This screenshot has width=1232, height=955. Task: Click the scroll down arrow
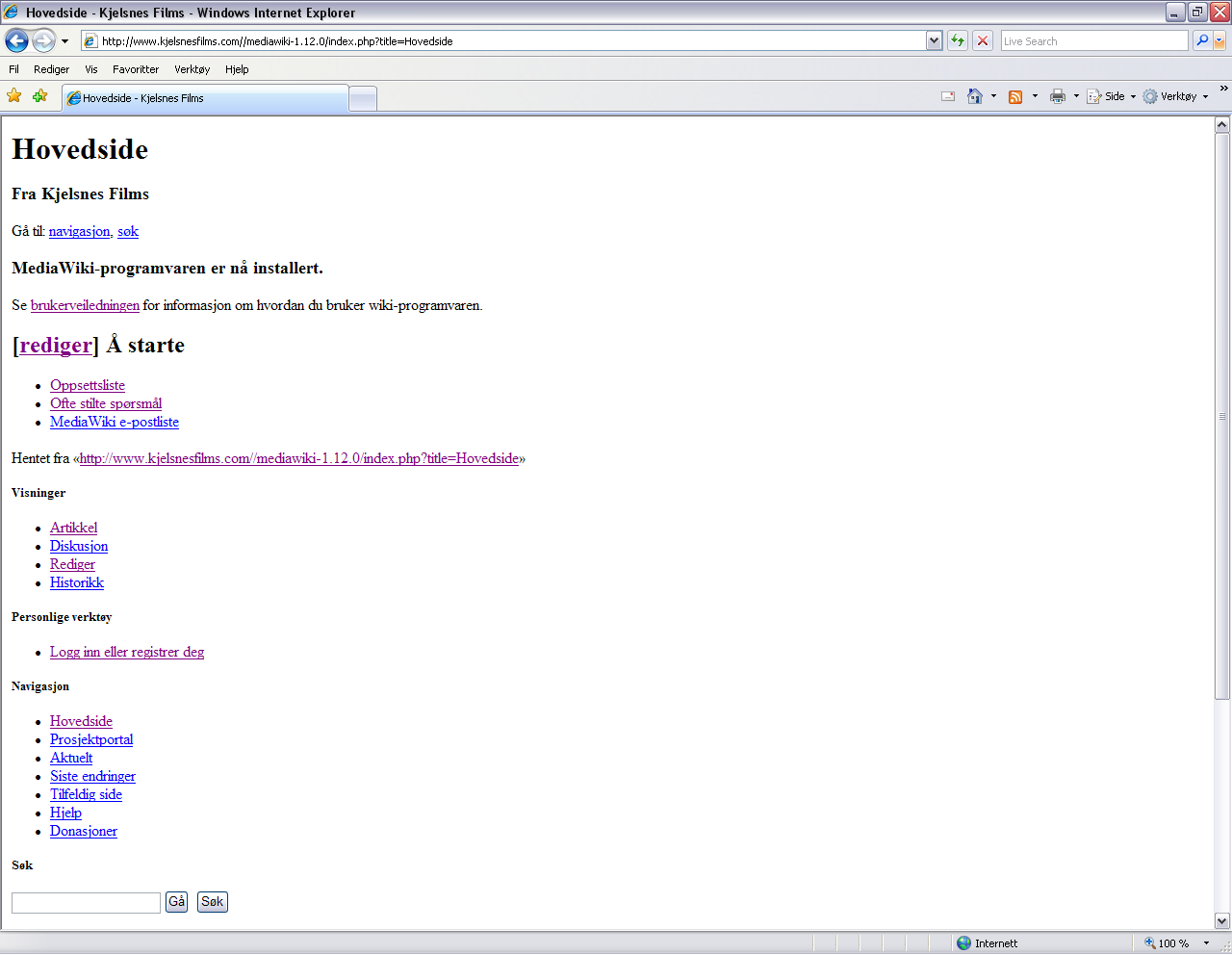1222,920
